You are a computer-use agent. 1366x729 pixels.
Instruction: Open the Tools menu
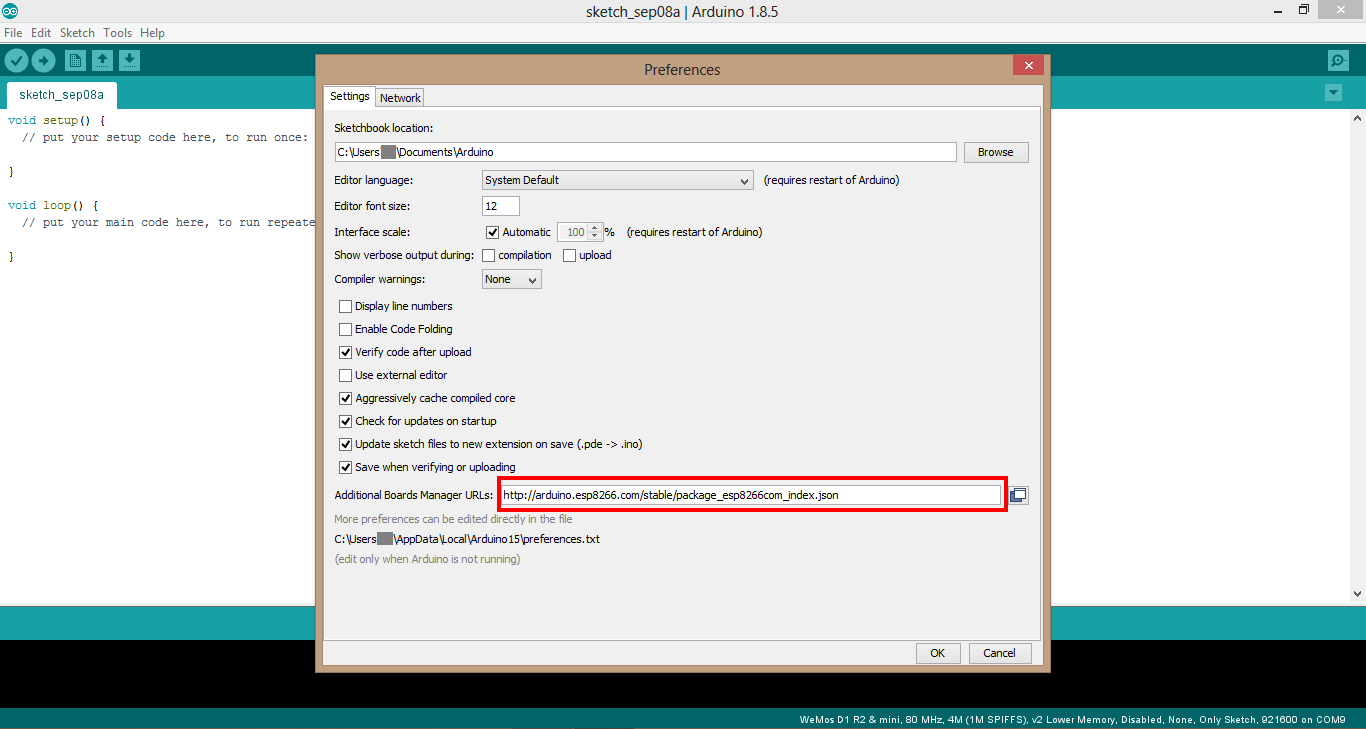coord(118,33)
